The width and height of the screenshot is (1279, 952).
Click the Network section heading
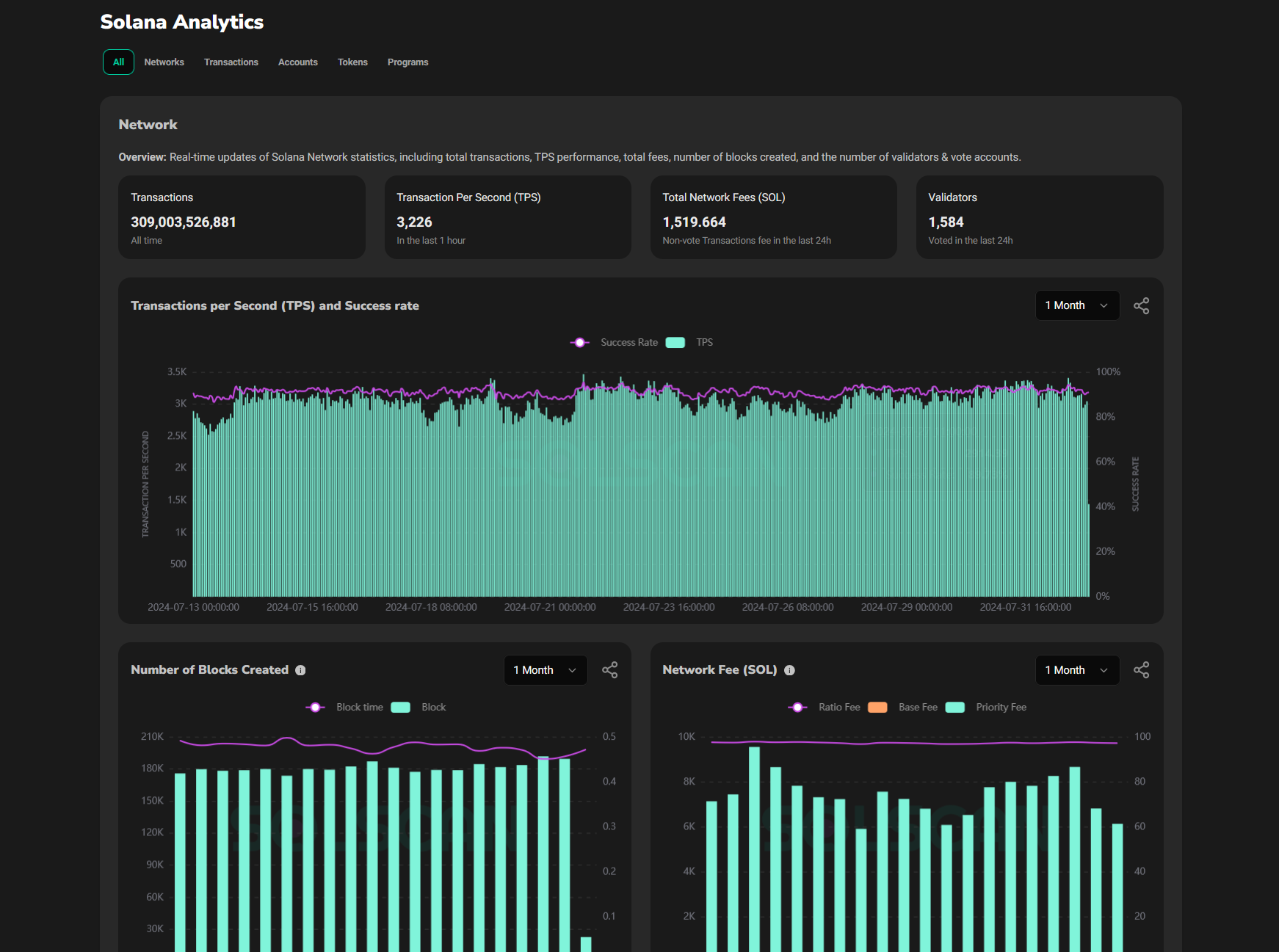(x=148, y=125)
